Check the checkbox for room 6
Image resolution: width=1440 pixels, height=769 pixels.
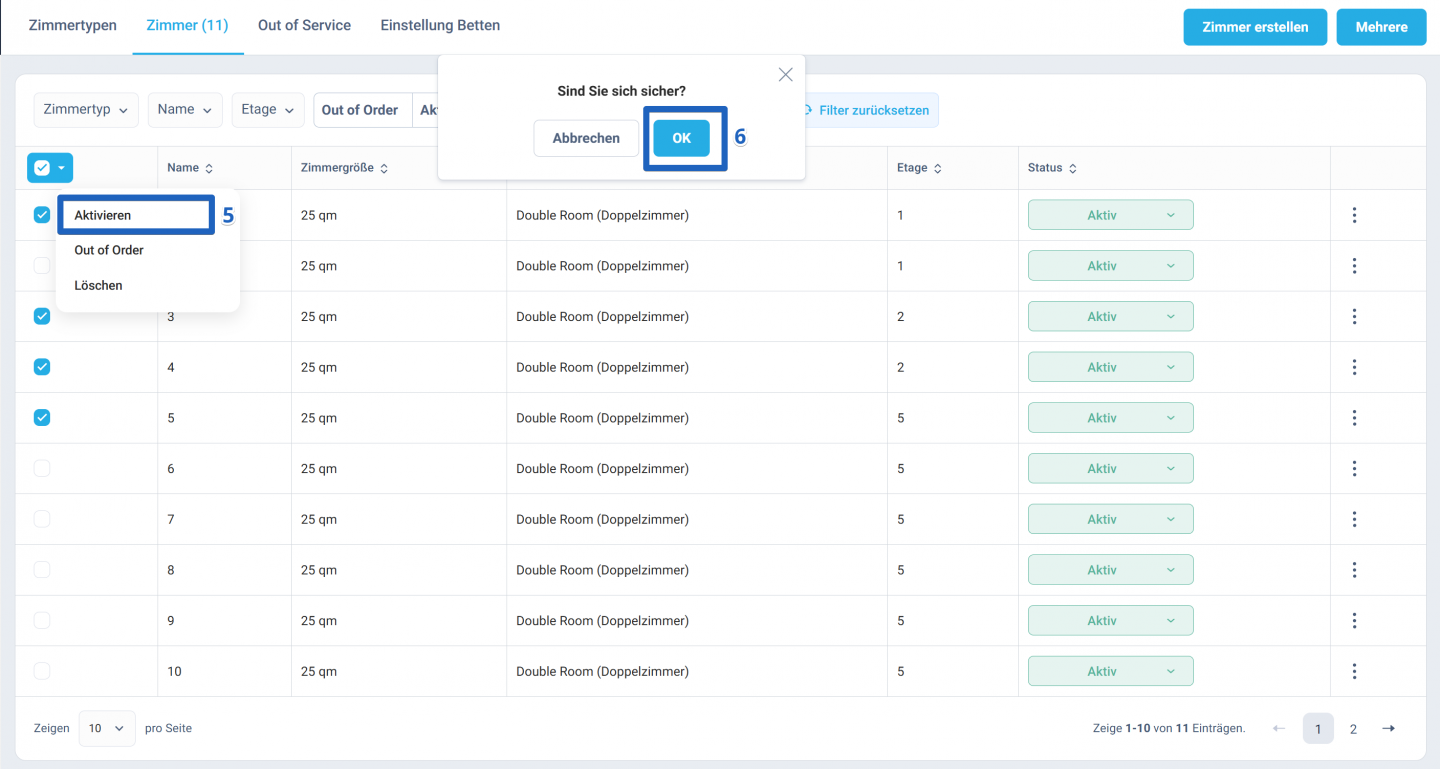point(42,468)
